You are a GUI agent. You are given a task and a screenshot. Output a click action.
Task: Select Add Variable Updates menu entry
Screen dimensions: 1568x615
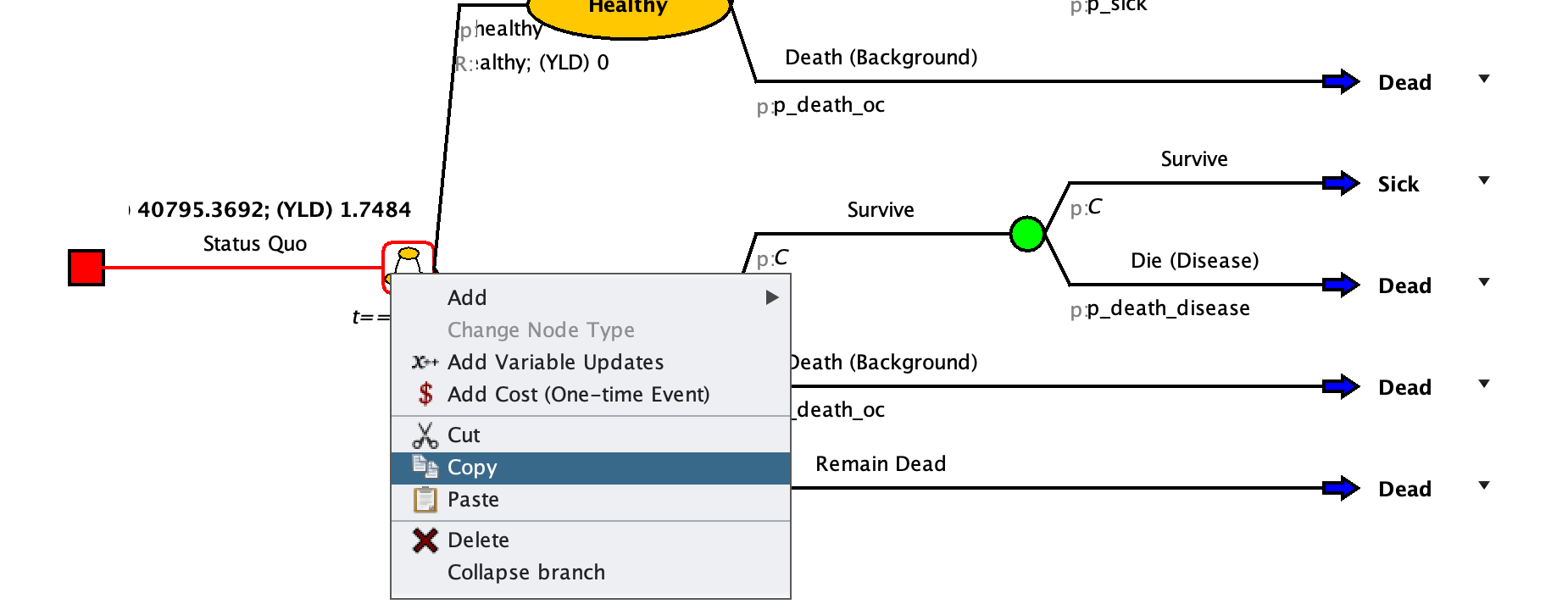(555, 363)
